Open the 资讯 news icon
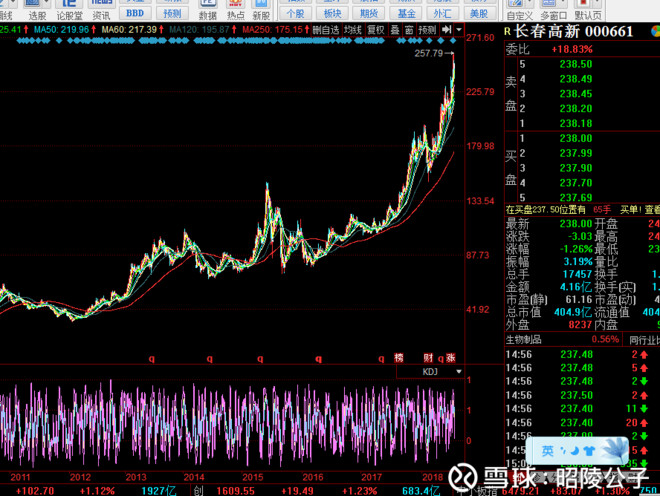This screenshot has height=496, width=660. pos(101,11)
